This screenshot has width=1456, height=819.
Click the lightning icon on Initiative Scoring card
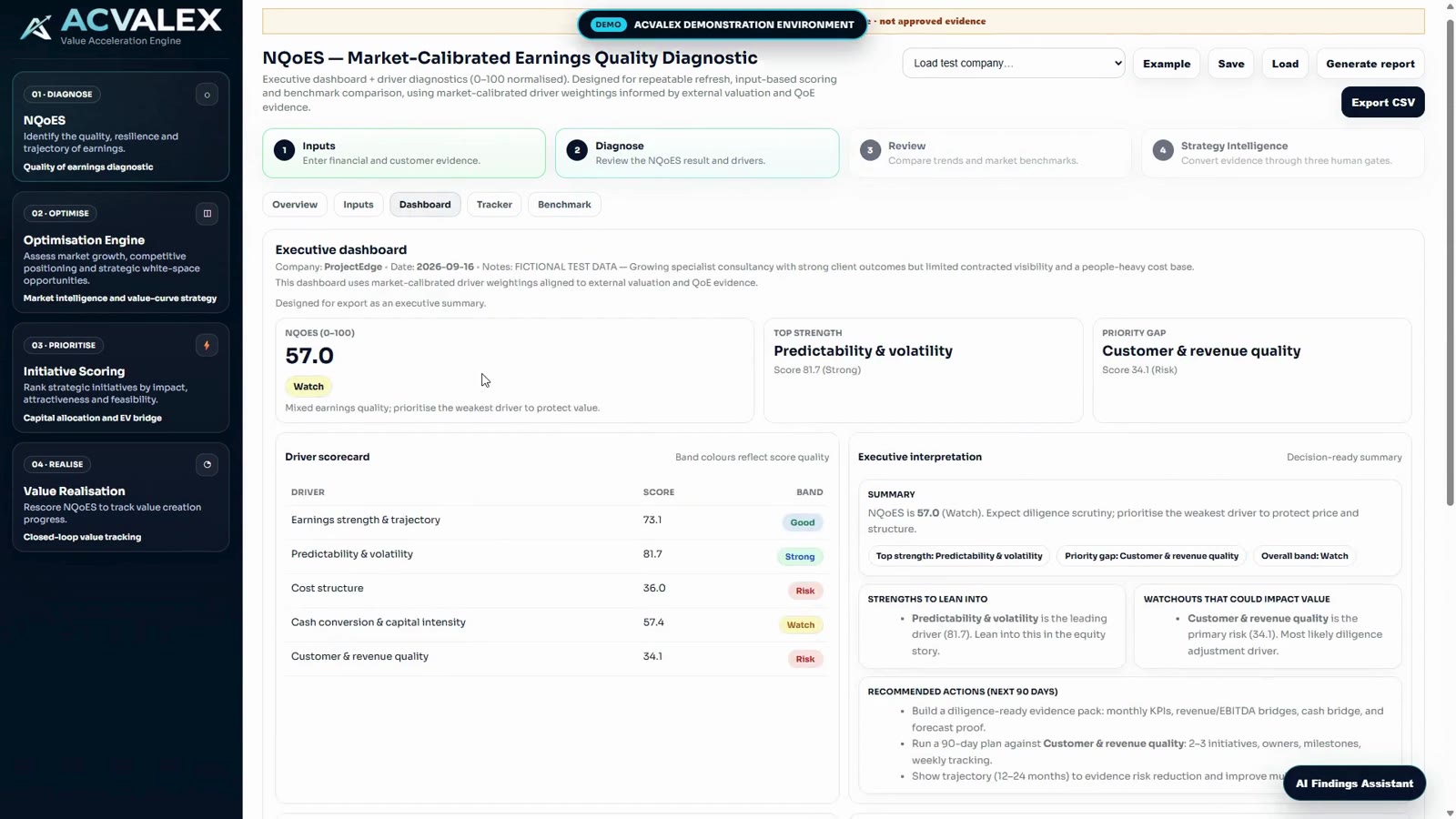point(207,346)
